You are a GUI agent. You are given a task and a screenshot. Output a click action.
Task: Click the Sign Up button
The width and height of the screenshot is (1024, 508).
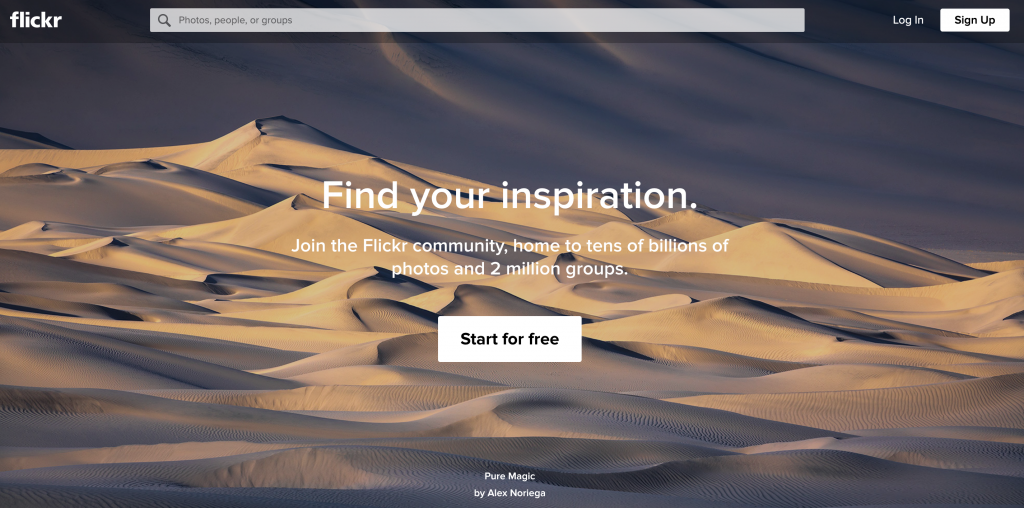(x=974, y=20)
